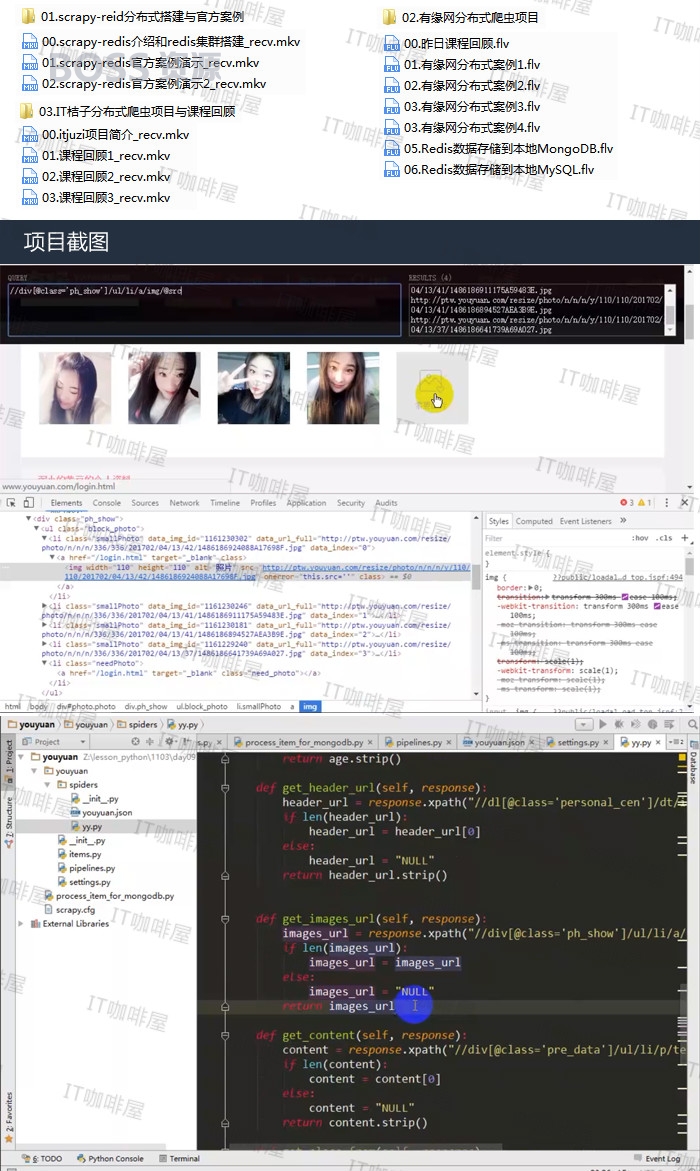Click the fourth photo thumbnail

click(x=343, y=388)
